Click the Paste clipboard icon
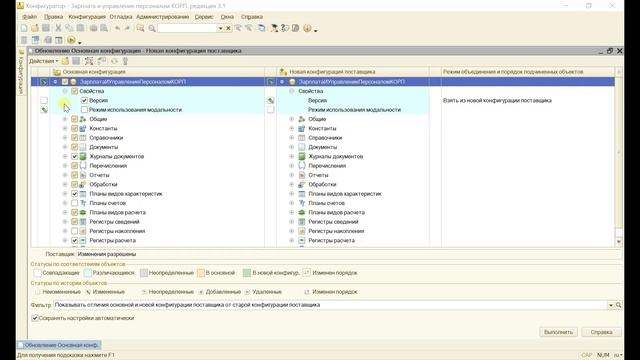The width and height of the screenshot is (640, 360). click(80, 28)
